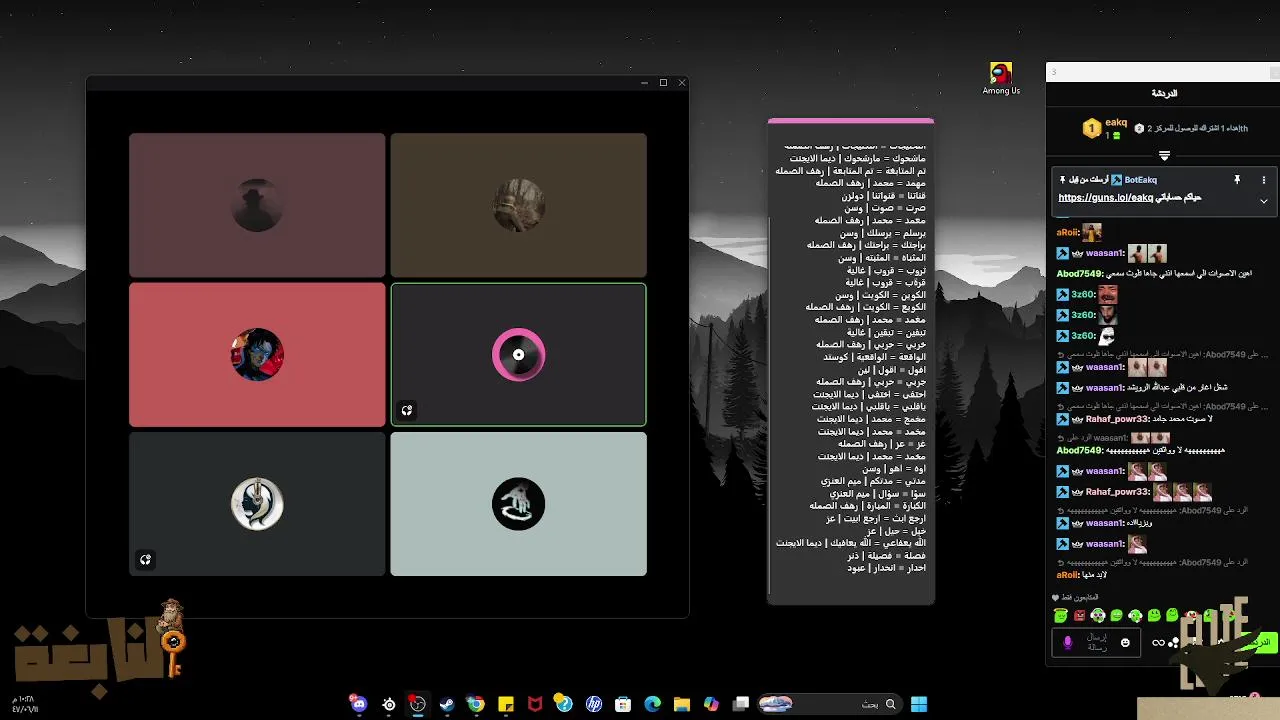Click the bottom-left dark tile with white avatar
The width and height of the screenshot is (1280, 720).
(257, 504)
